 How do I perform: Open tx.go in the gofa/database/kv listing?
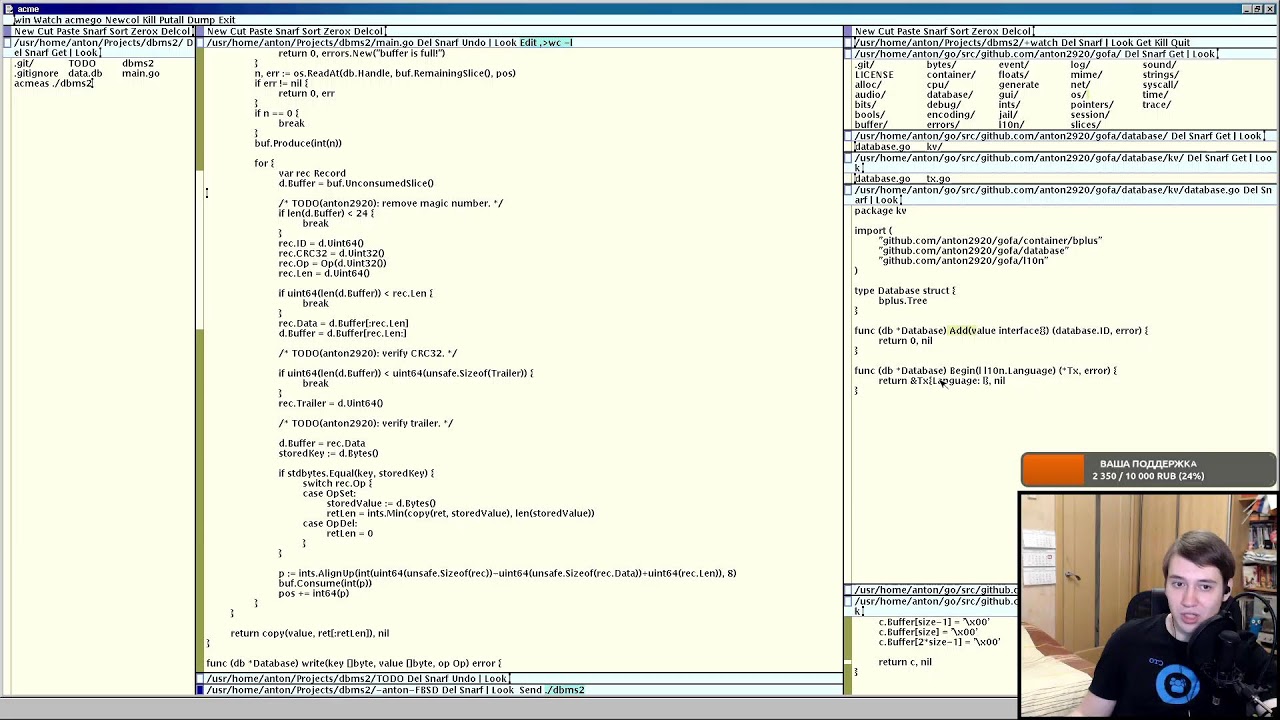point(937,179)
